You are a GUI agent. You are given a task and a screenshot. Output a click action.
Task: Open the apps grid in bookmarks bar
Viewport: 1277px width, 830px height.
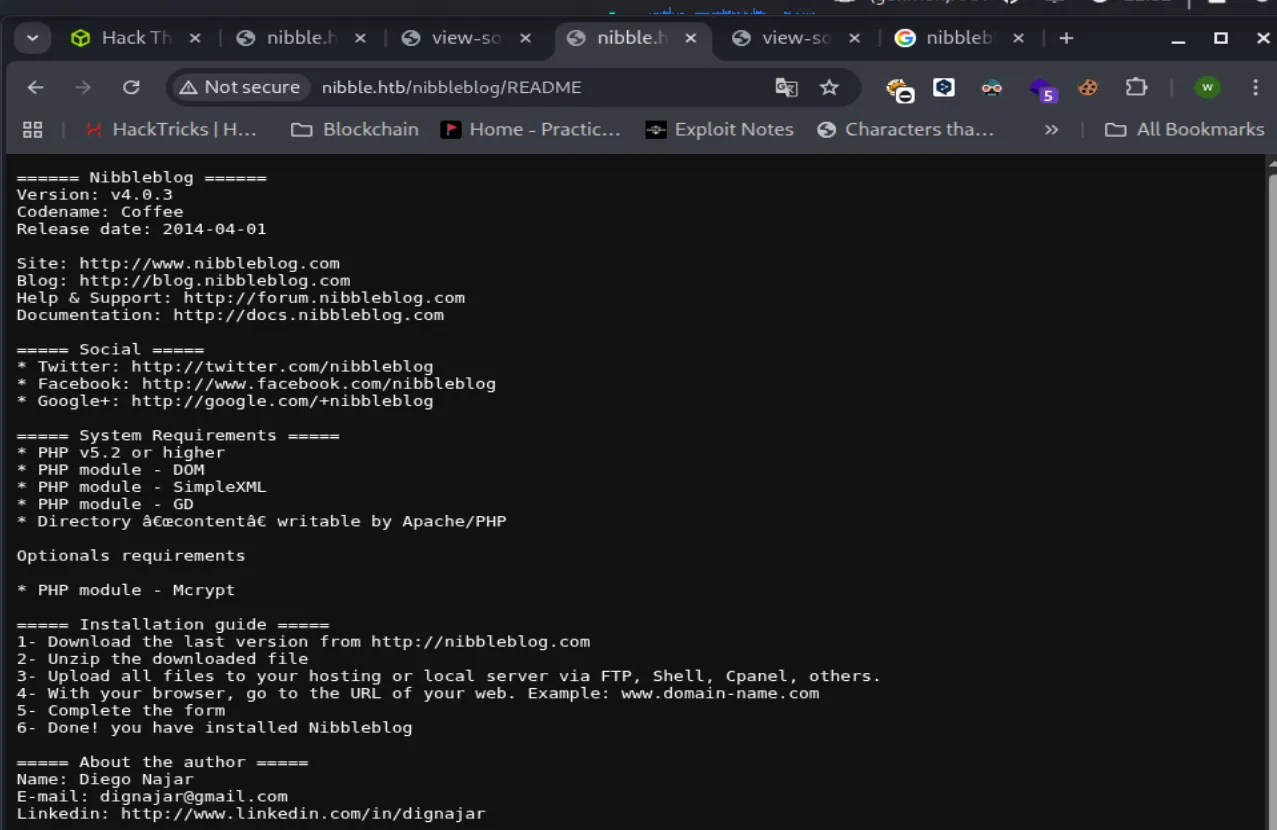[33, 130]
